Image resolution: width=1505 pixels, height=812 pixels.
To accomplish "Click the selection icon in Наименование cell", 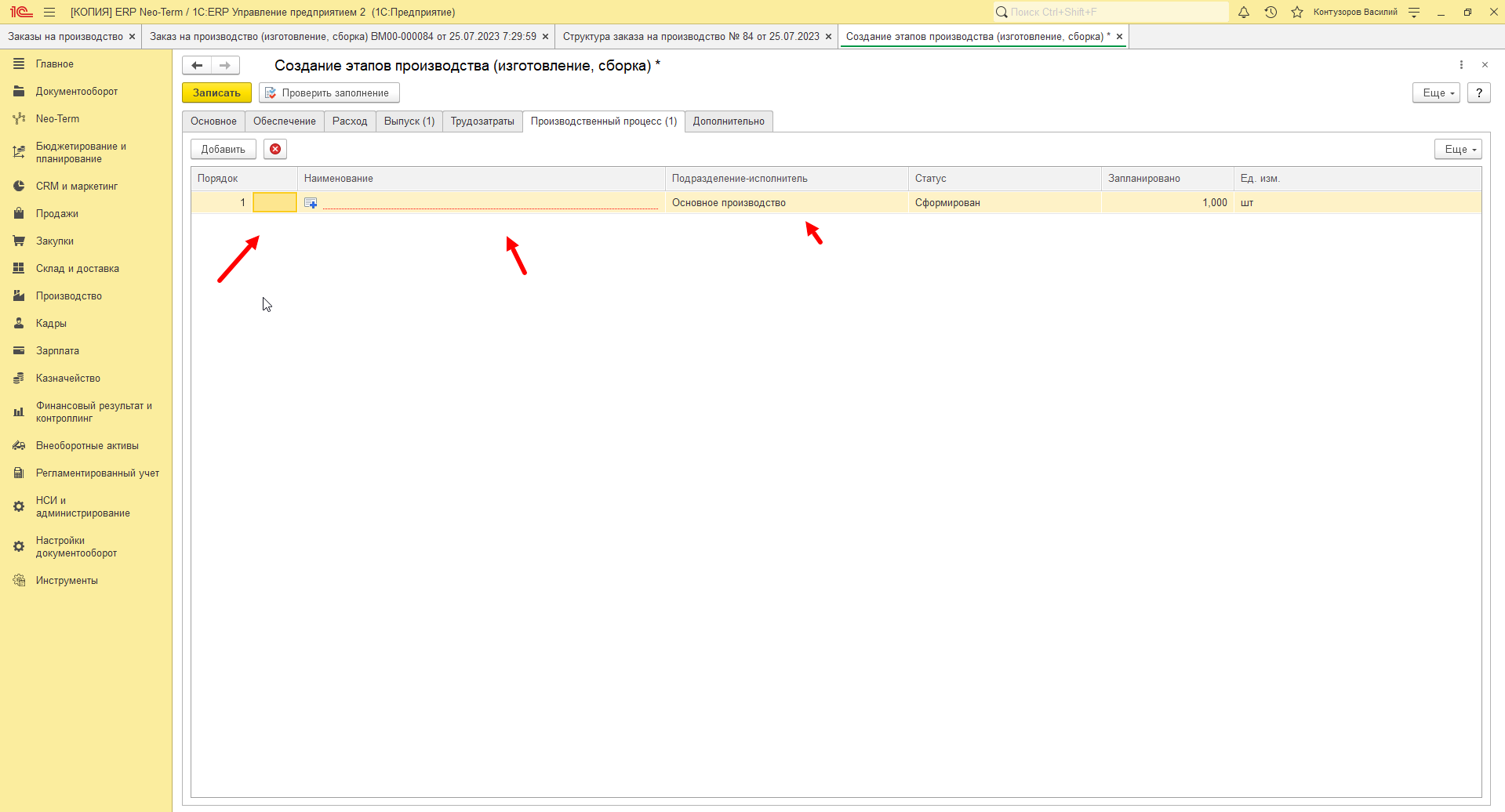I will [x=311, y=203].
